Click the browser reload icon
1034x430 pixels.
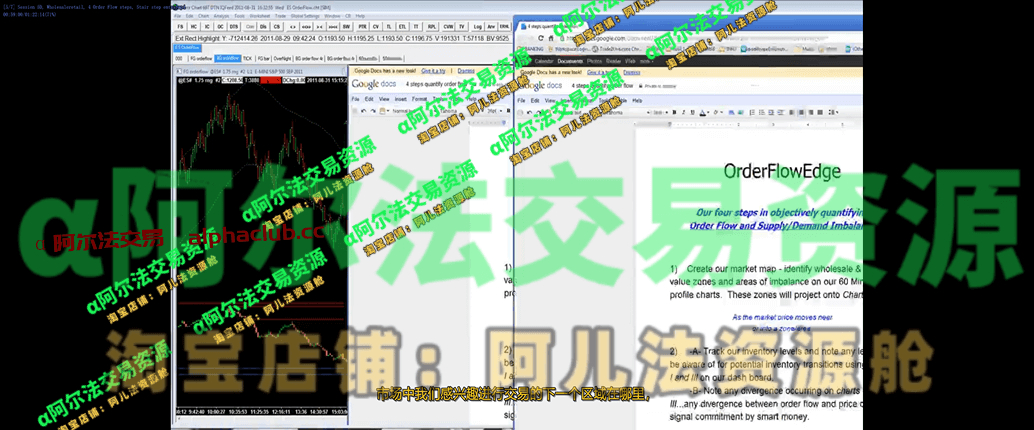(540, 36)
